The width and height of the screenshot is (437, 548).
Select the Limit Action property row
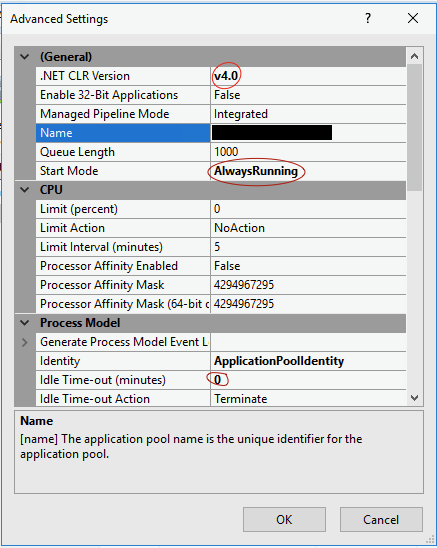(x=221, y=228)
